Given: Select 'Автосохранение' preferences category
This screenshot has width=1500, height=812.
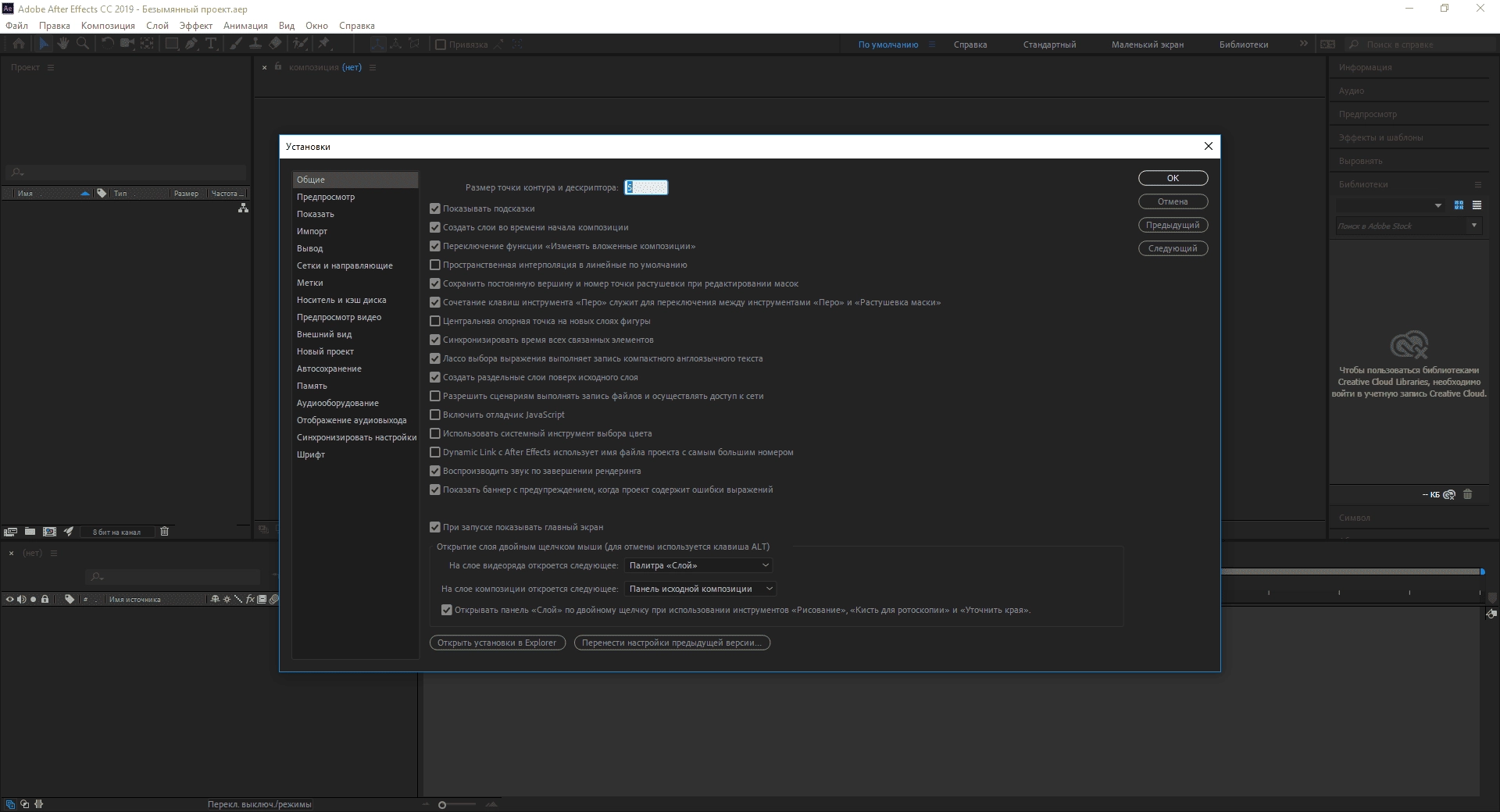Looking at the screenshot, I should click(x=355, y=369).
